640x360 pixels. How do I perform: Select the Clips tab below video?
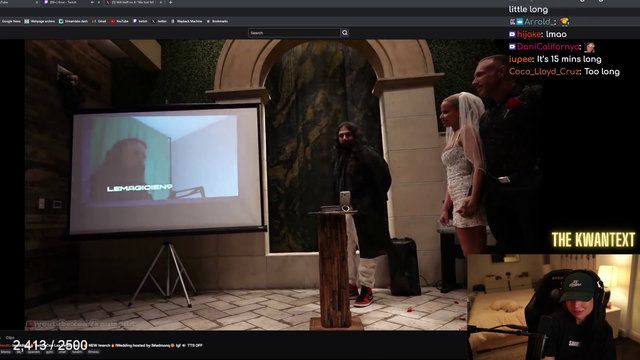click(x=10, y=338)
